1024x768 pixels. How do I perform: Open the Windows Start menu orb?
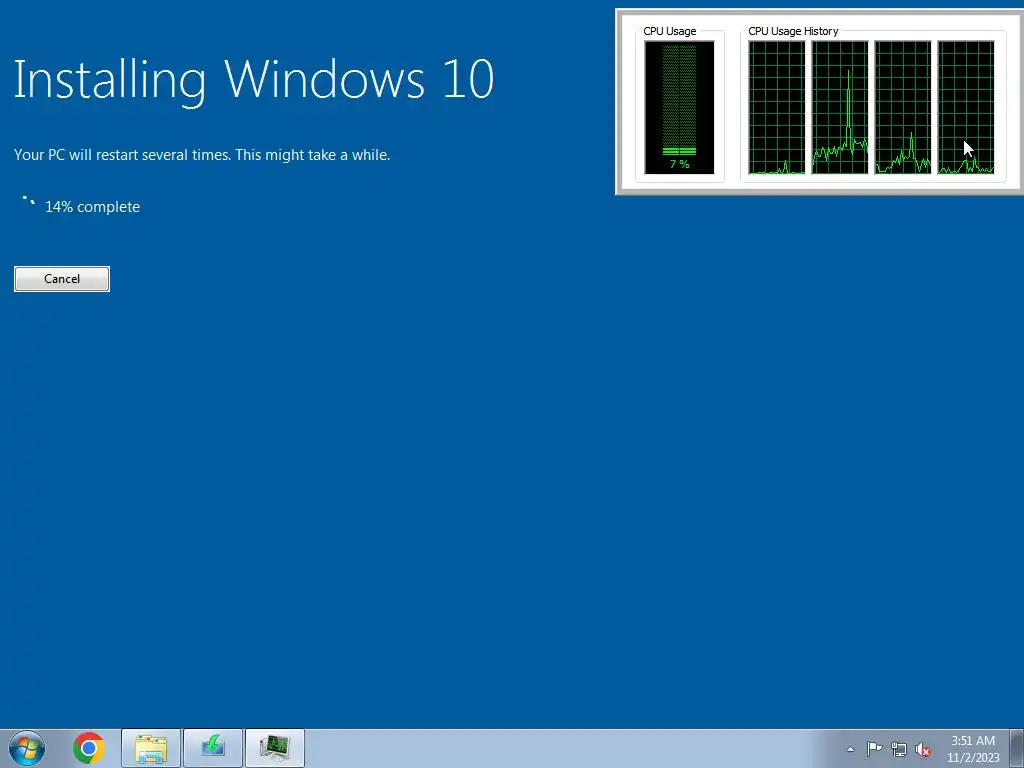point(27,748)
